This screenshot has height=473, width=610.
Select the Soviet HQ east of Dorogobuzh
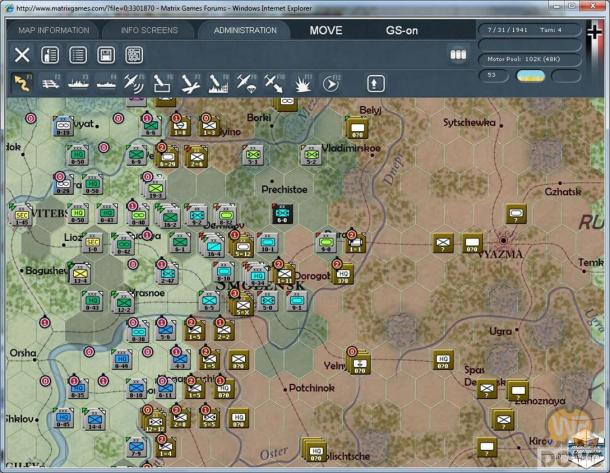[343, 274]
